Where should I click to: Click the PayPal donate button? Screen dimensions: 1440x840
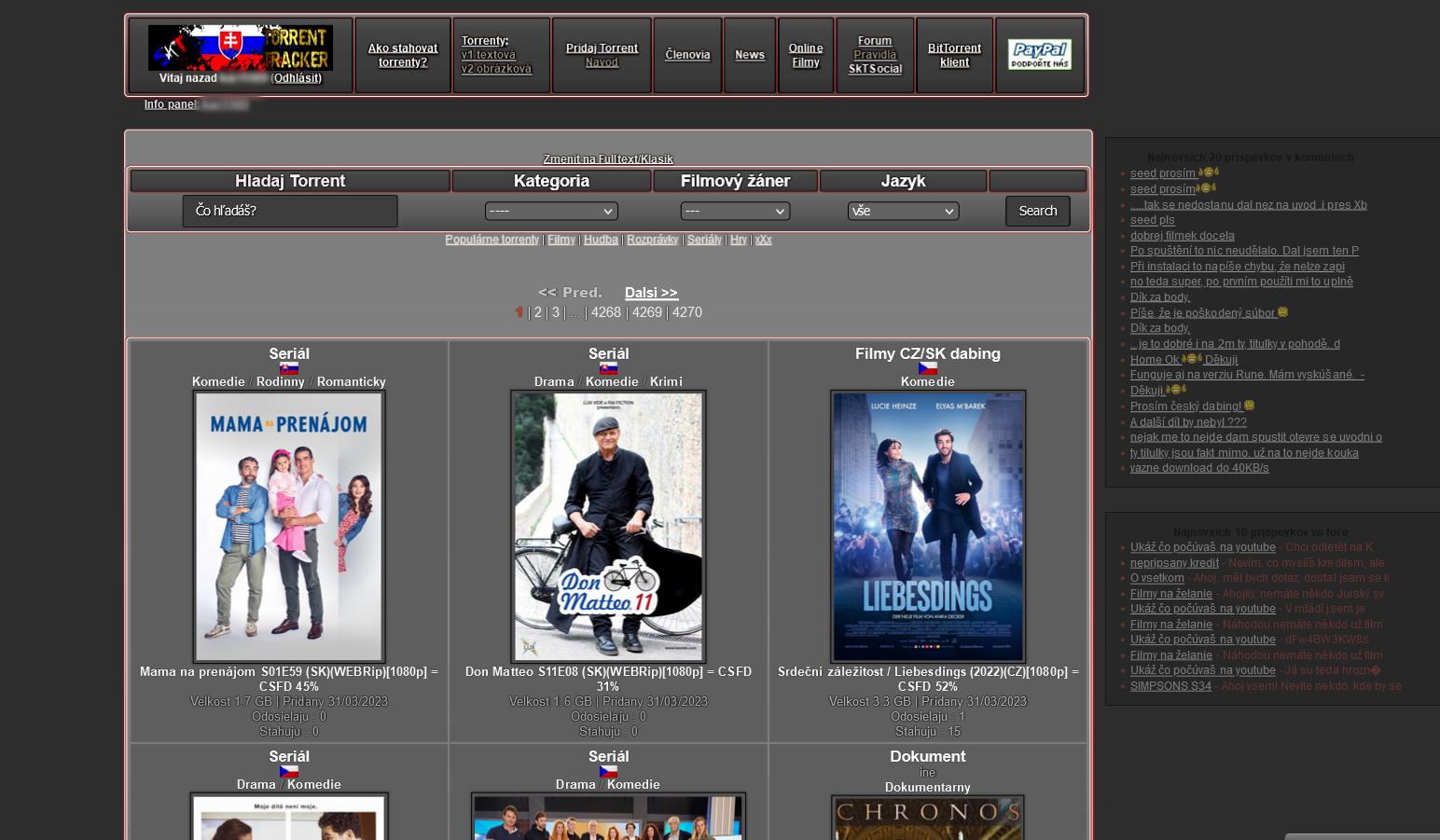(1040, 55)
